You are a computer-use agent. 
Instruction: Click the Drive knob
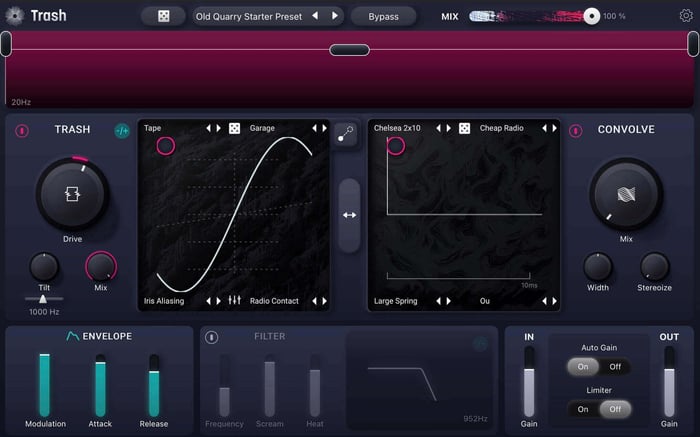[x=72, y=194]
